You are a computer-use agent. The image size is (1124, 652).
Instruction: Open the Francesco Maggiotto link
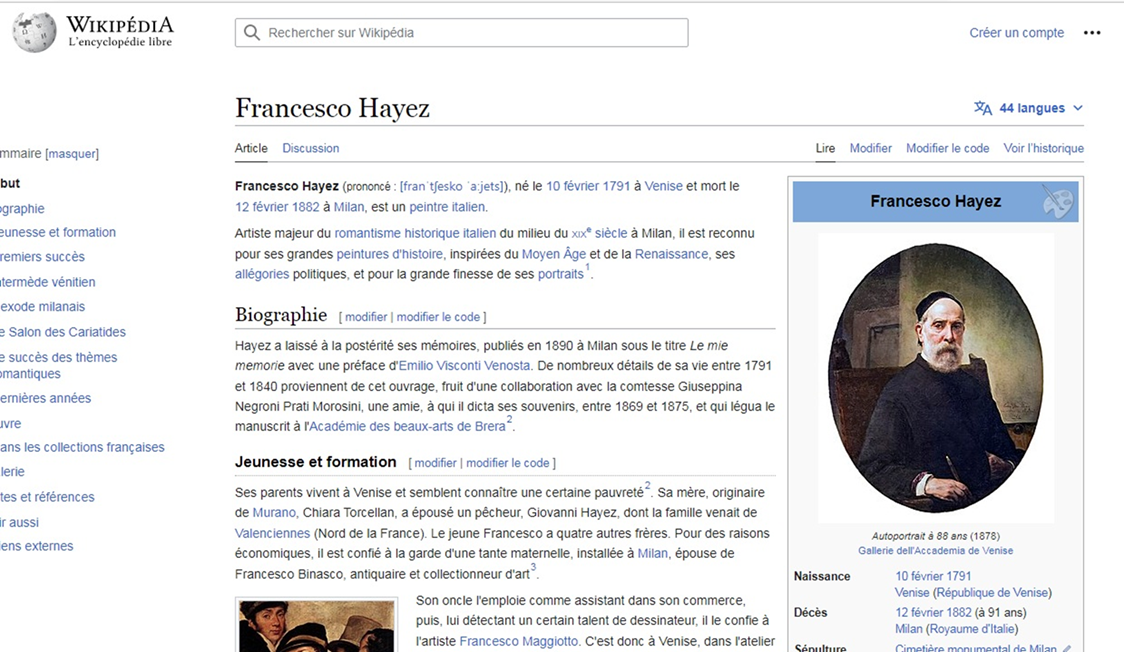coord(518,642)
